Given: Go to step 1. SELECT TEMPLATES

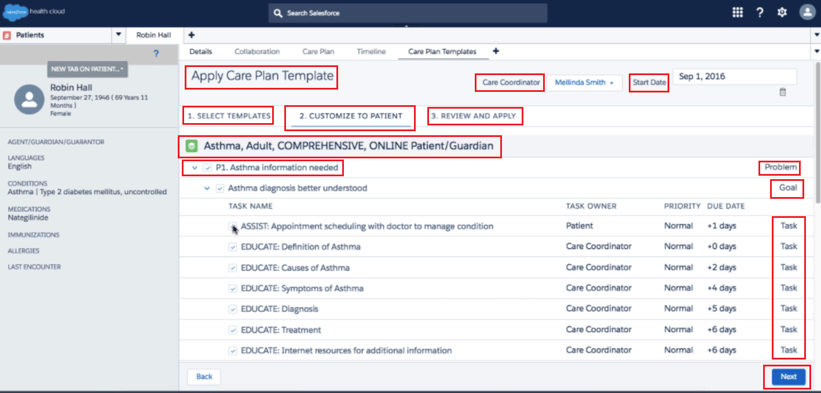Looking at the screenshot, I should (228, 116).
